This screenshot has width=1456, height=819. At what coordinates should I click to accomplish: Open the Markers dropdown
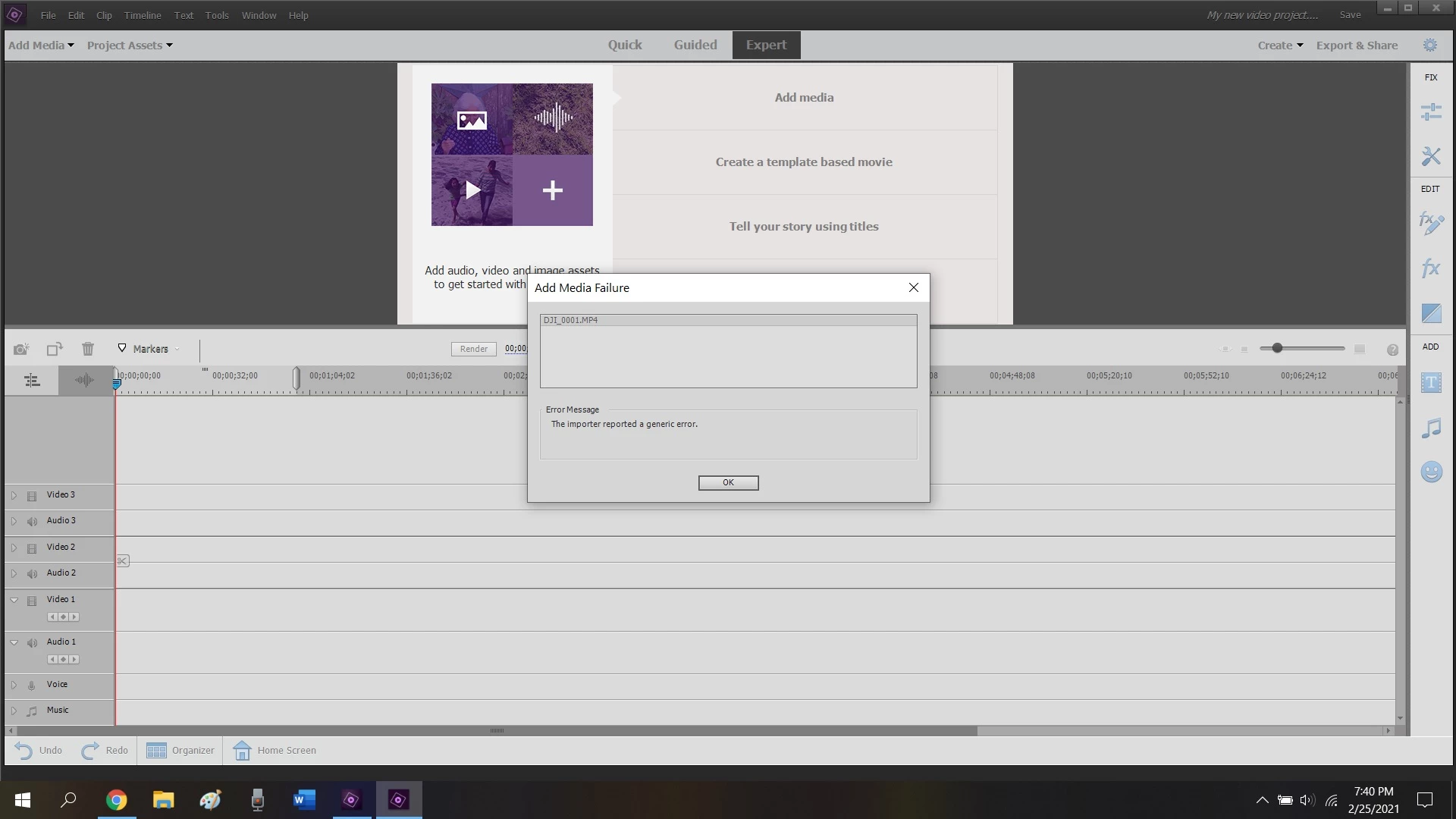150,349
